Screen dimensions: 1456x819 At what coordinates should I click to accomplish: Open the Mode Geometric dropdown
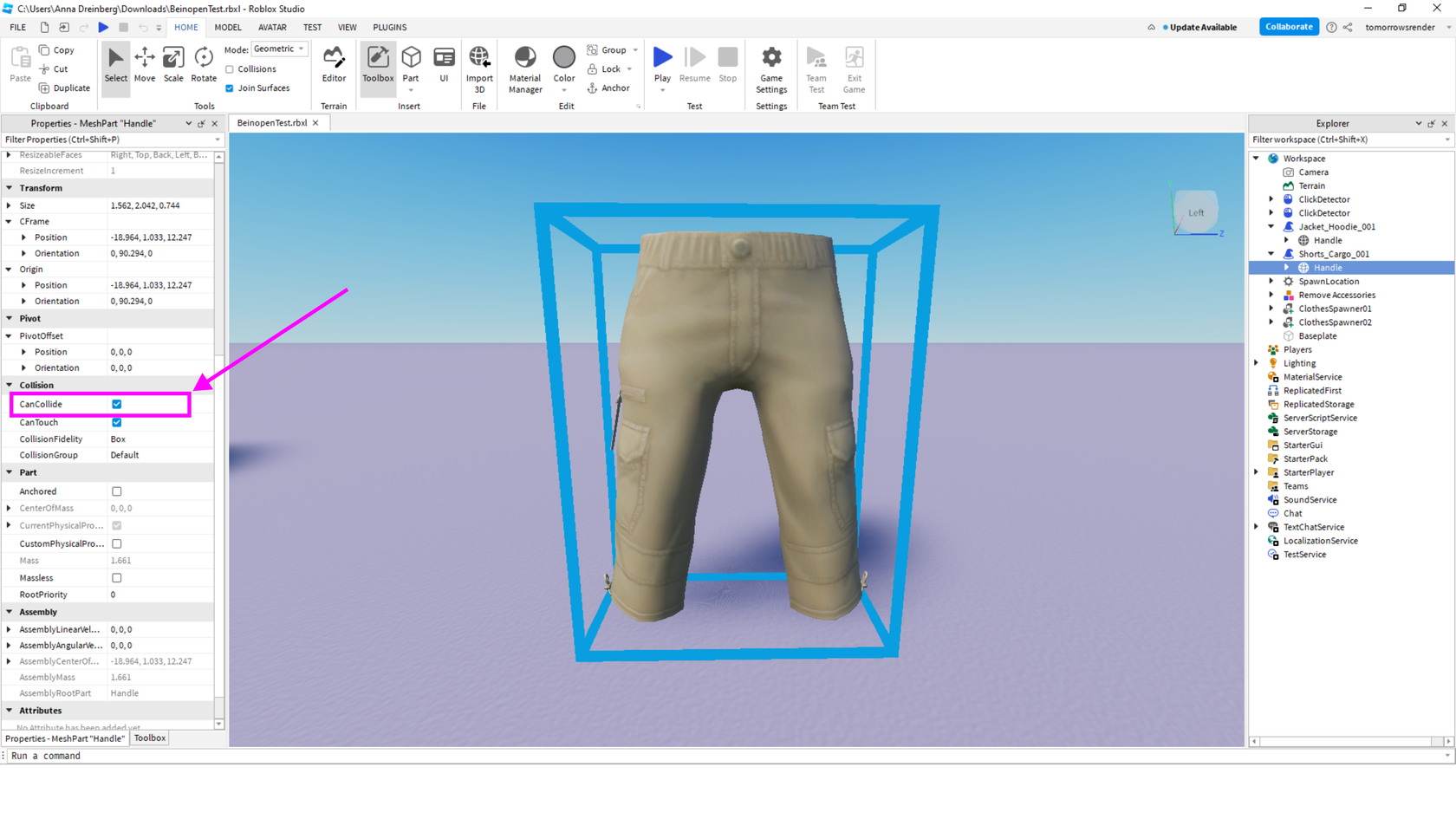point(279,49)
